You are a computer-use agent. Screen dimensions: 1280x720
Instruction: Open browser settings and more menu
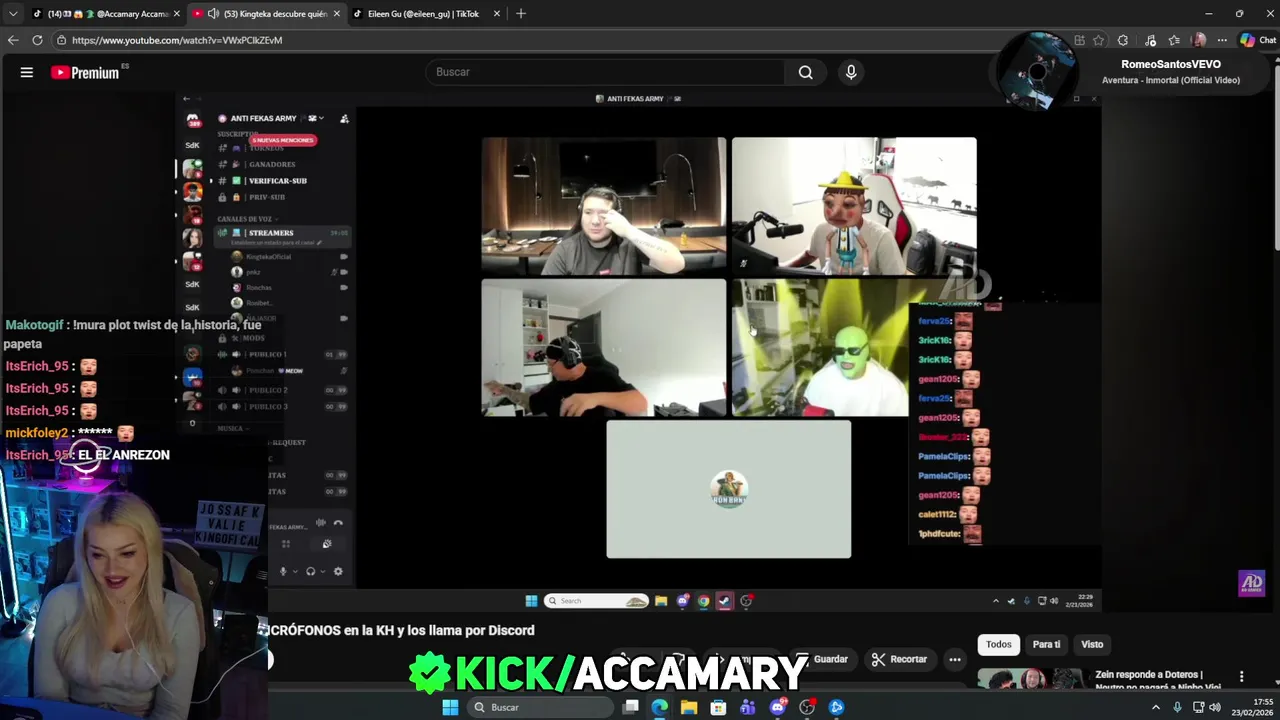pyautogui.click(x=1222, y=40)
